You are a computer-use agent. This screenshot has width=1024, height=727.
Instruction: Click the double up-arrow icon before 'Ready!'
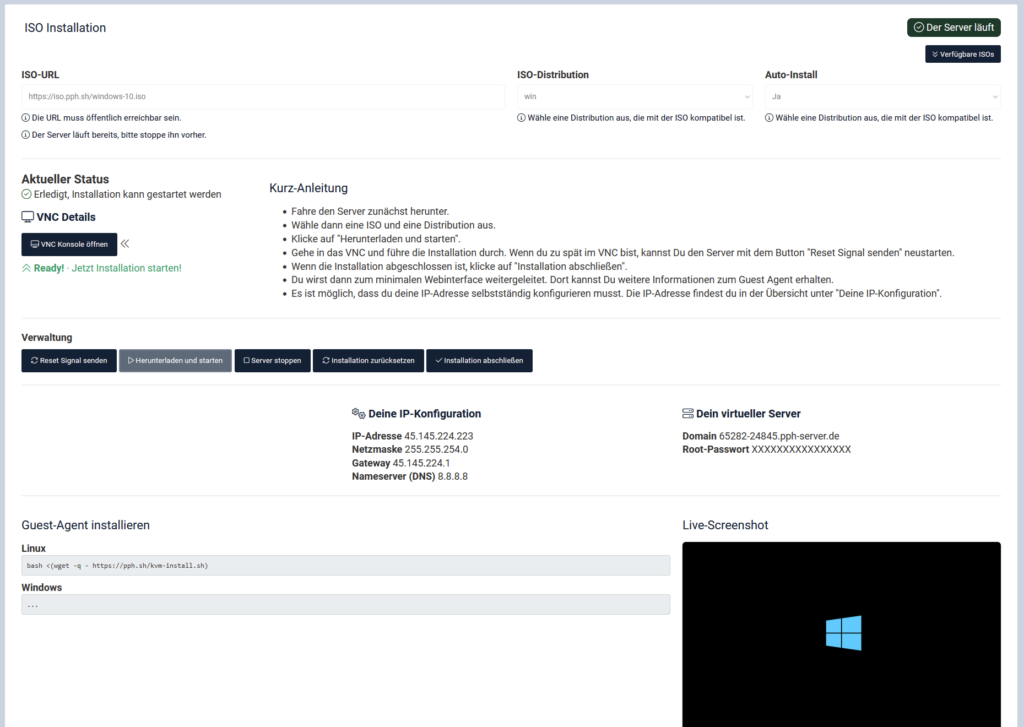click(x=26, y=268)
